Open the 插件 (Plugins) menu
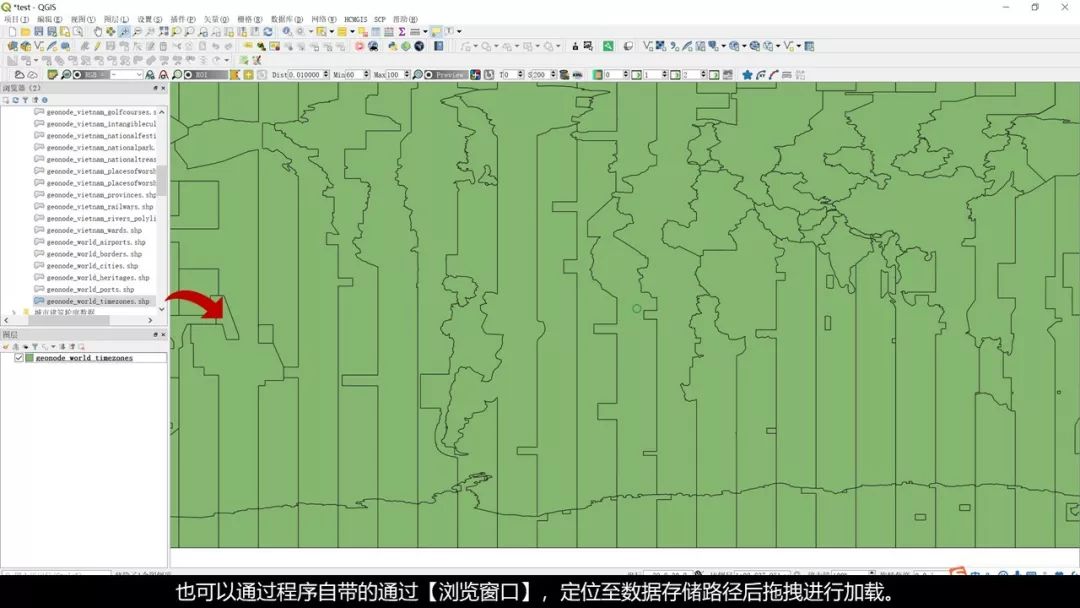Viewport: 1080px width, 608px height. tap(183, 19)
